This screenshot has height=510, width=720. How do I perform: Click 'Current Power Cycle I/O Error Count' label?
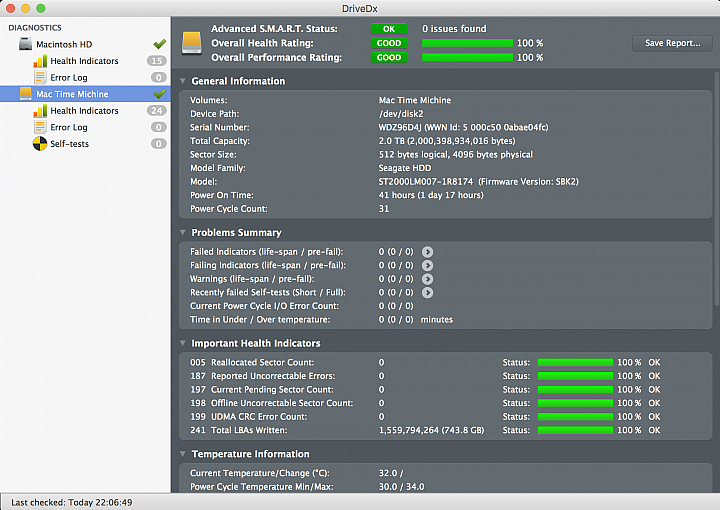click(264, 306)
